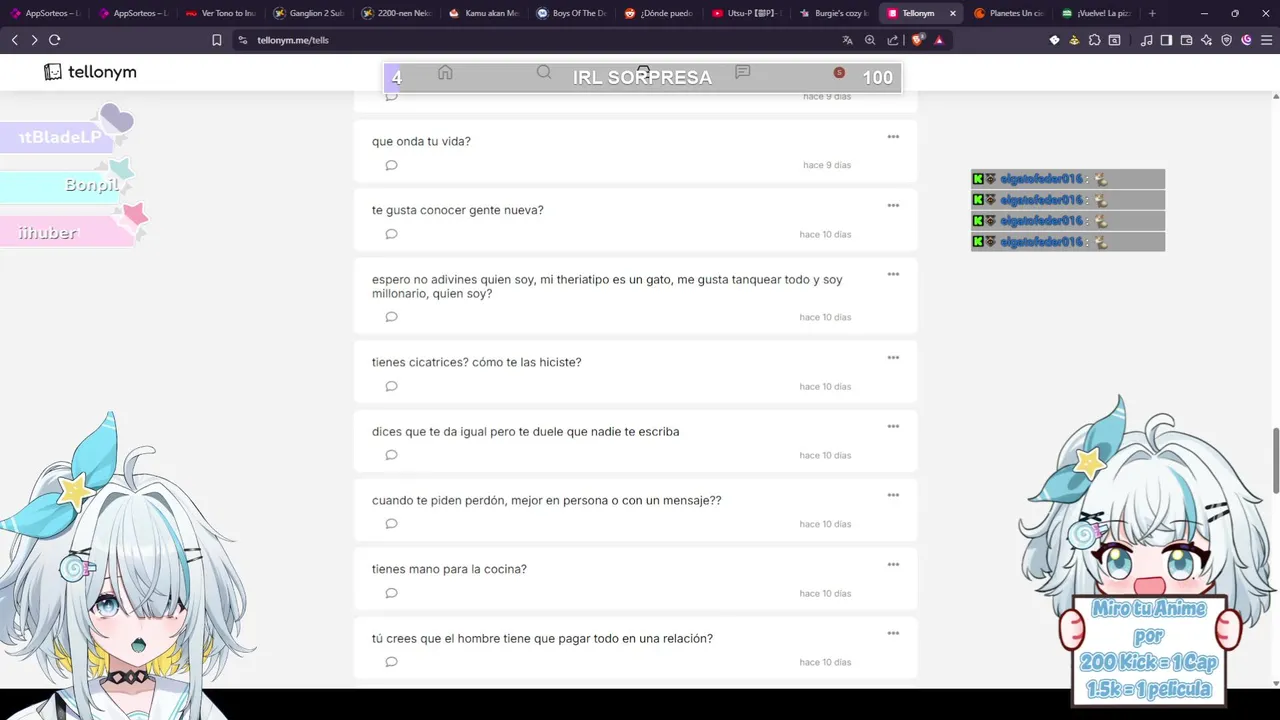The height and width of the screenshot is (720, 1280).
Task: Click 'dices que te da igual' tell text
Action: [x=525, y=431]
